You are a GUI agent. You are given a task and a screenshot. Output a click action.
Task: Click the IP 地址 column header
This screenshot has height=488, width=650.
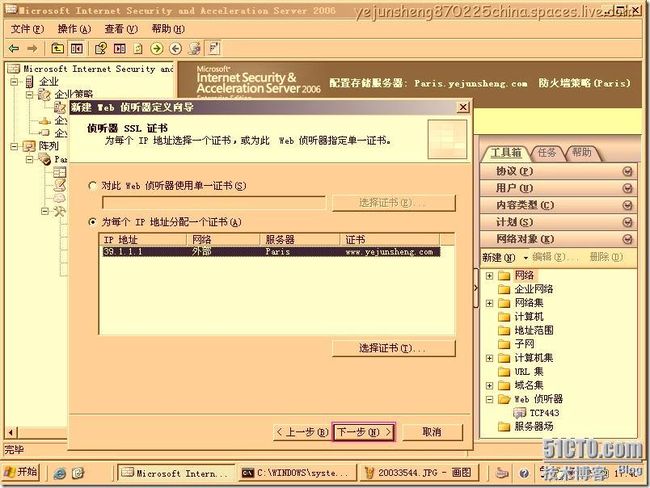[143, 240]
